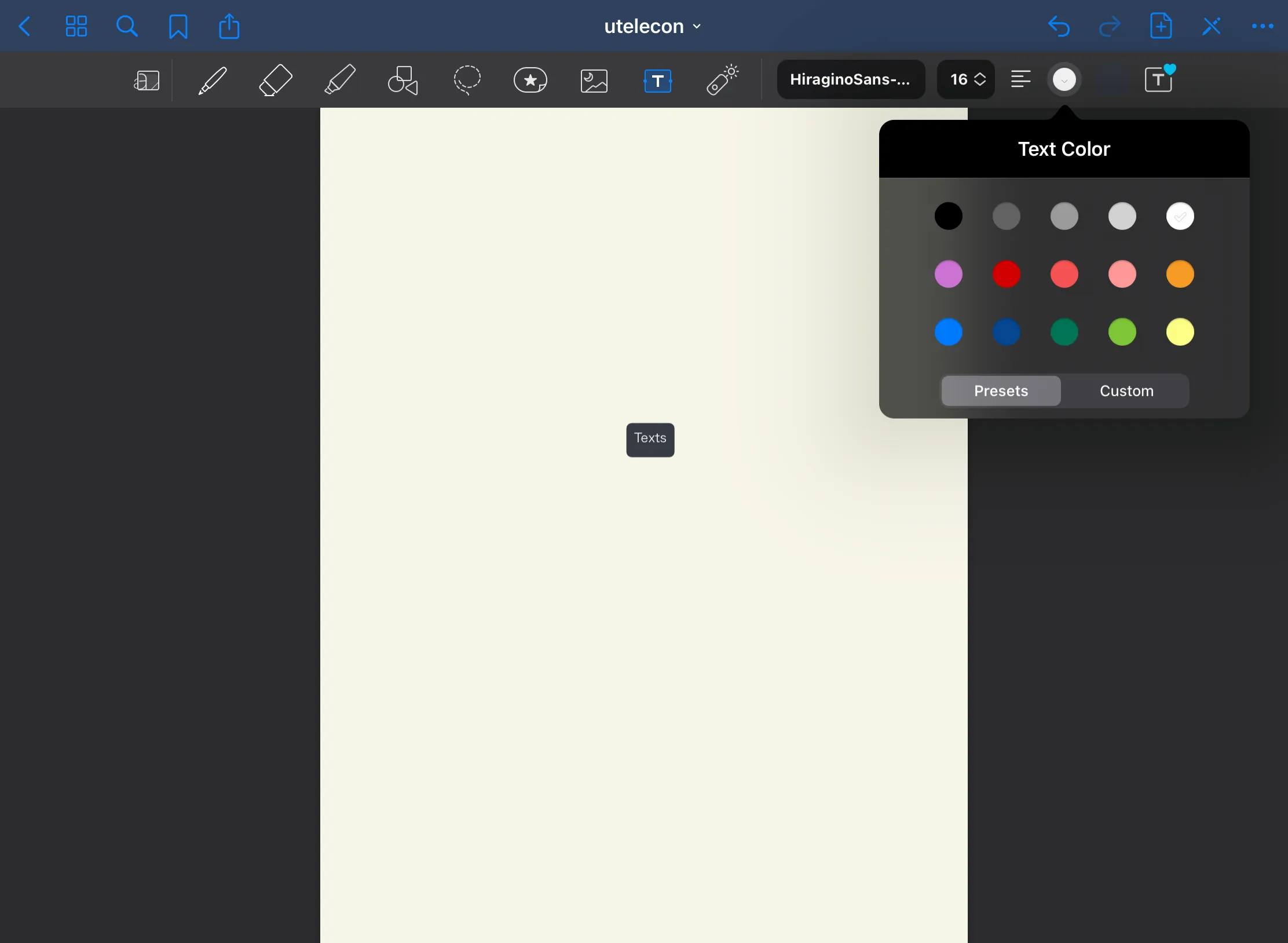Switch to the Presets color tab
Viewport: 1288px width, 943px height.
(1001, 391)
